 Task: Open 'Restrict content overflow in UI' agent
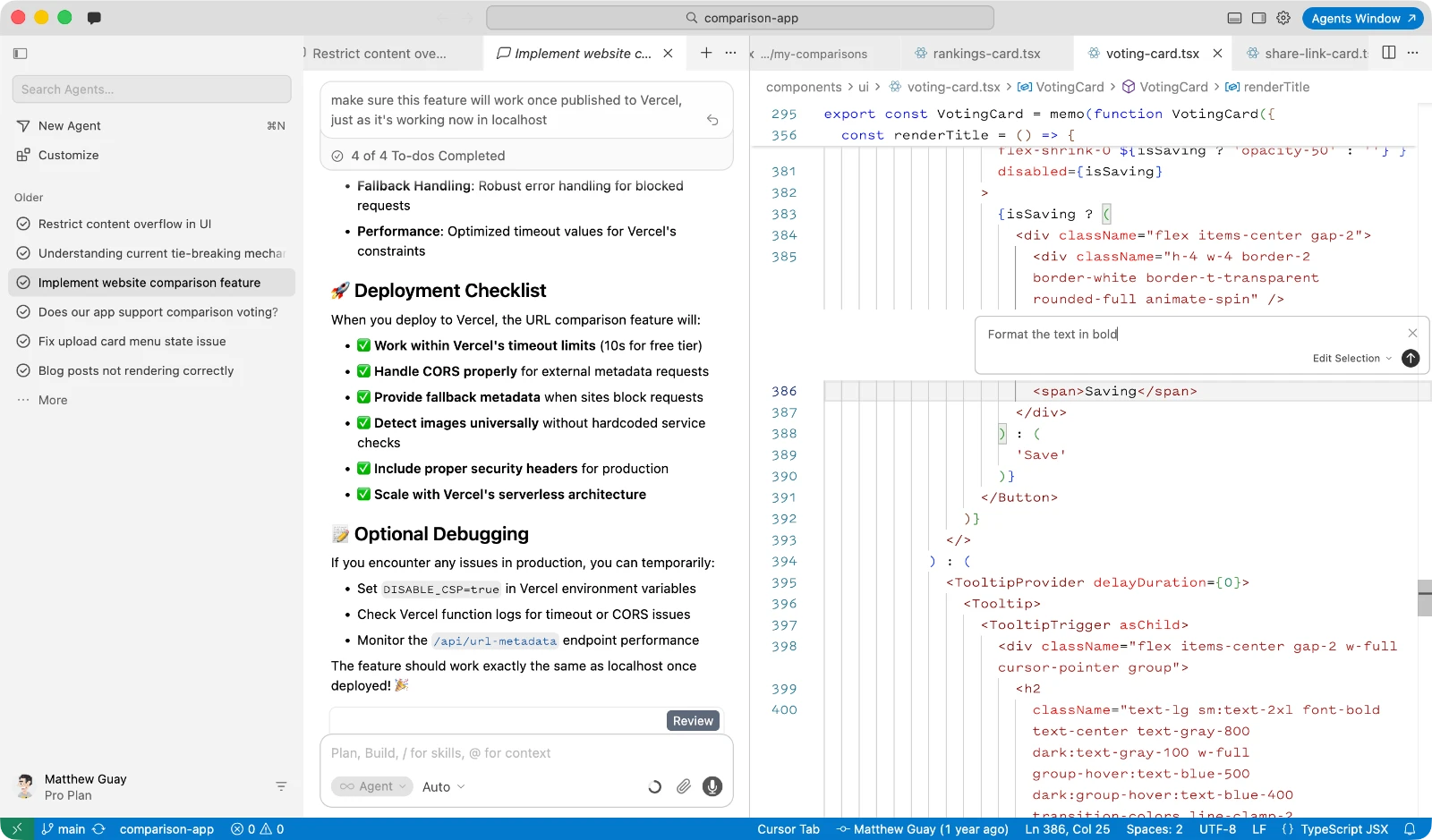(x=151, y=225)
